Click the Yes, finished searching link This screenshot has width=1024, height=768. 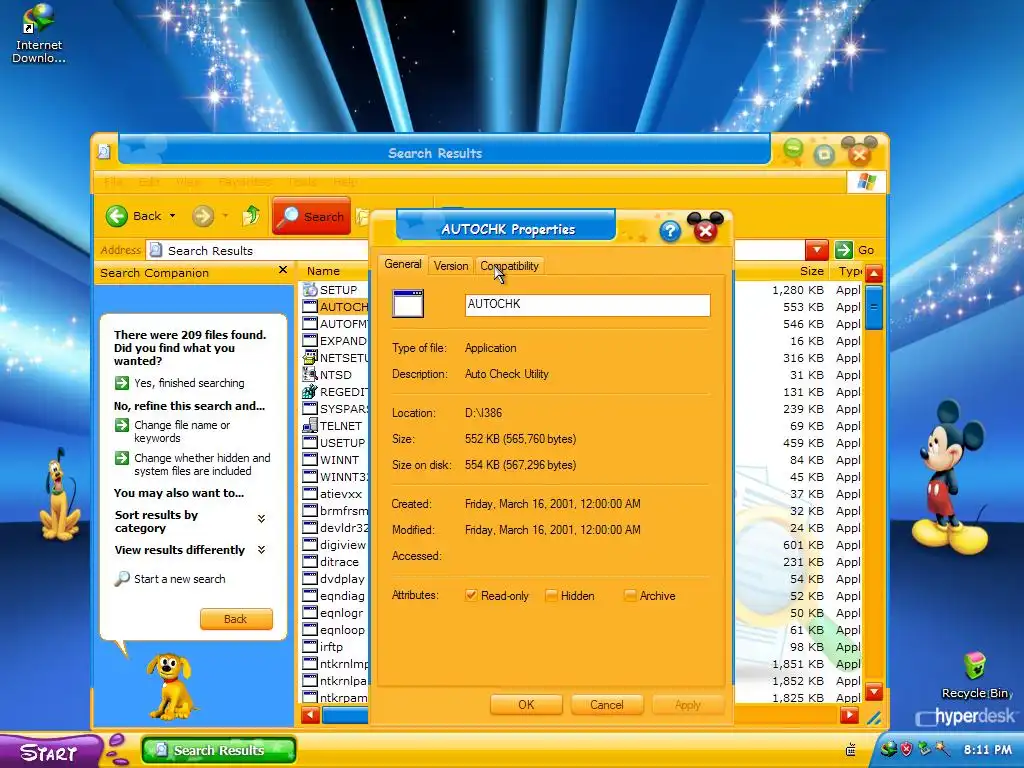click(189, 383)
